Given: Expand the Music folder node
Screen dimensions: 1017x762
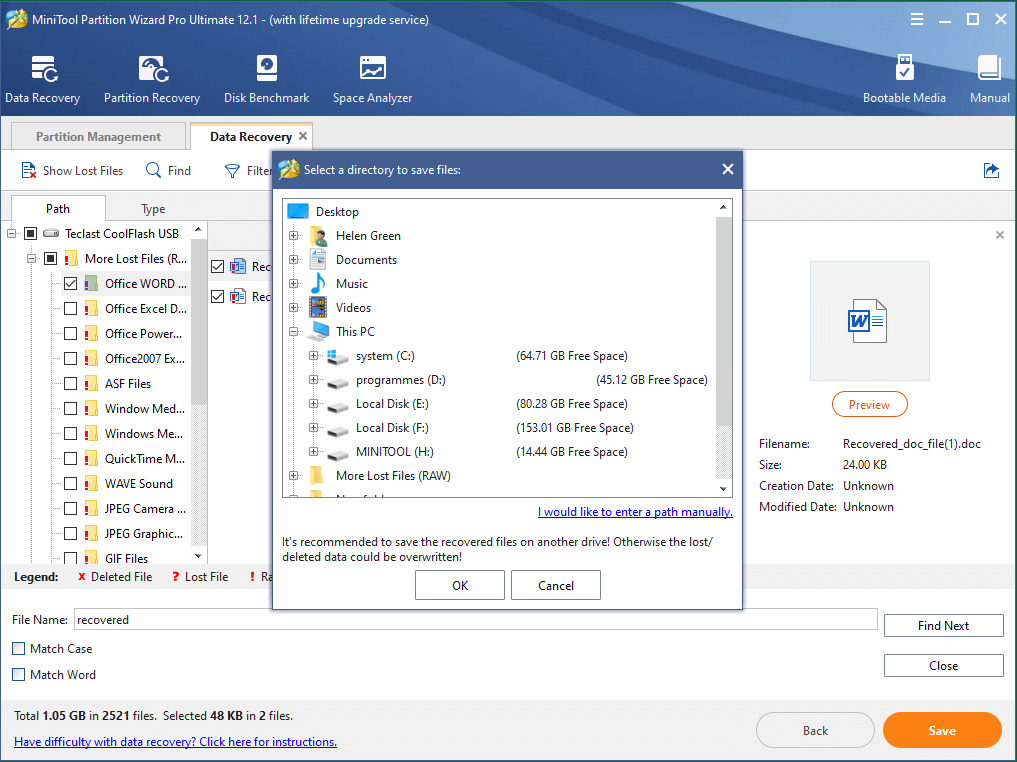Looking at the screenshot, I should tap(294, 283).
